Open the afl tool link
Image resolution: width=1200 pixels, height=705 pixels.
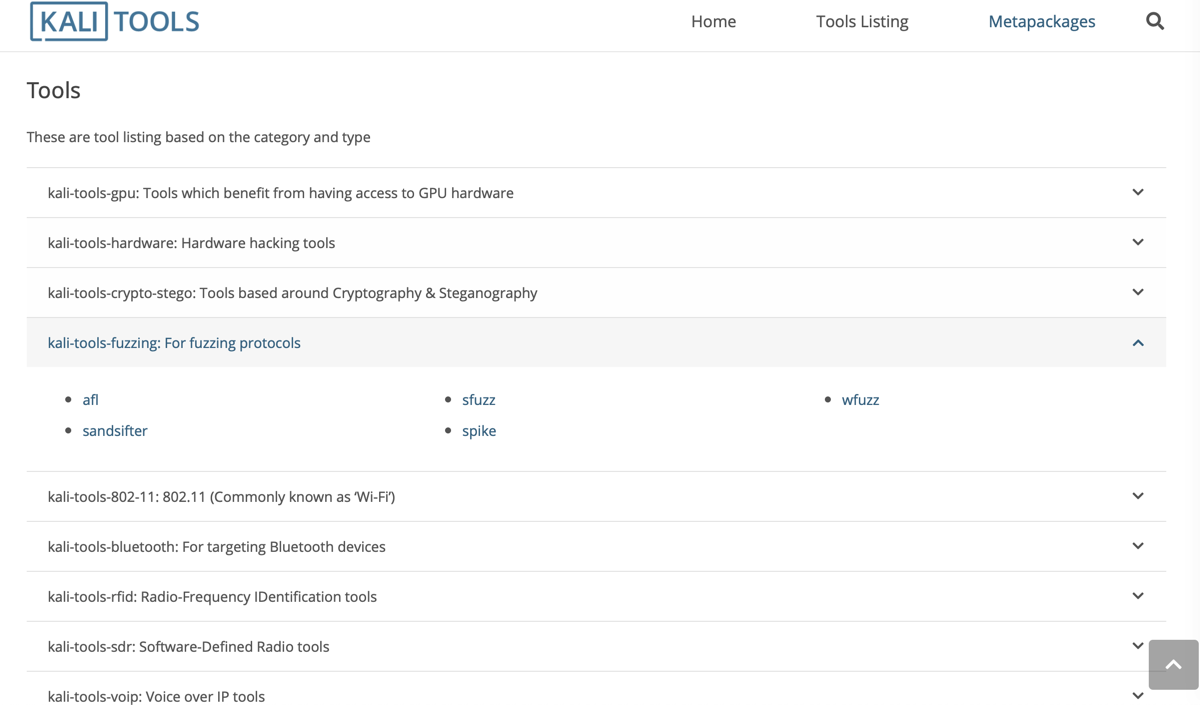tap(90, 399)
